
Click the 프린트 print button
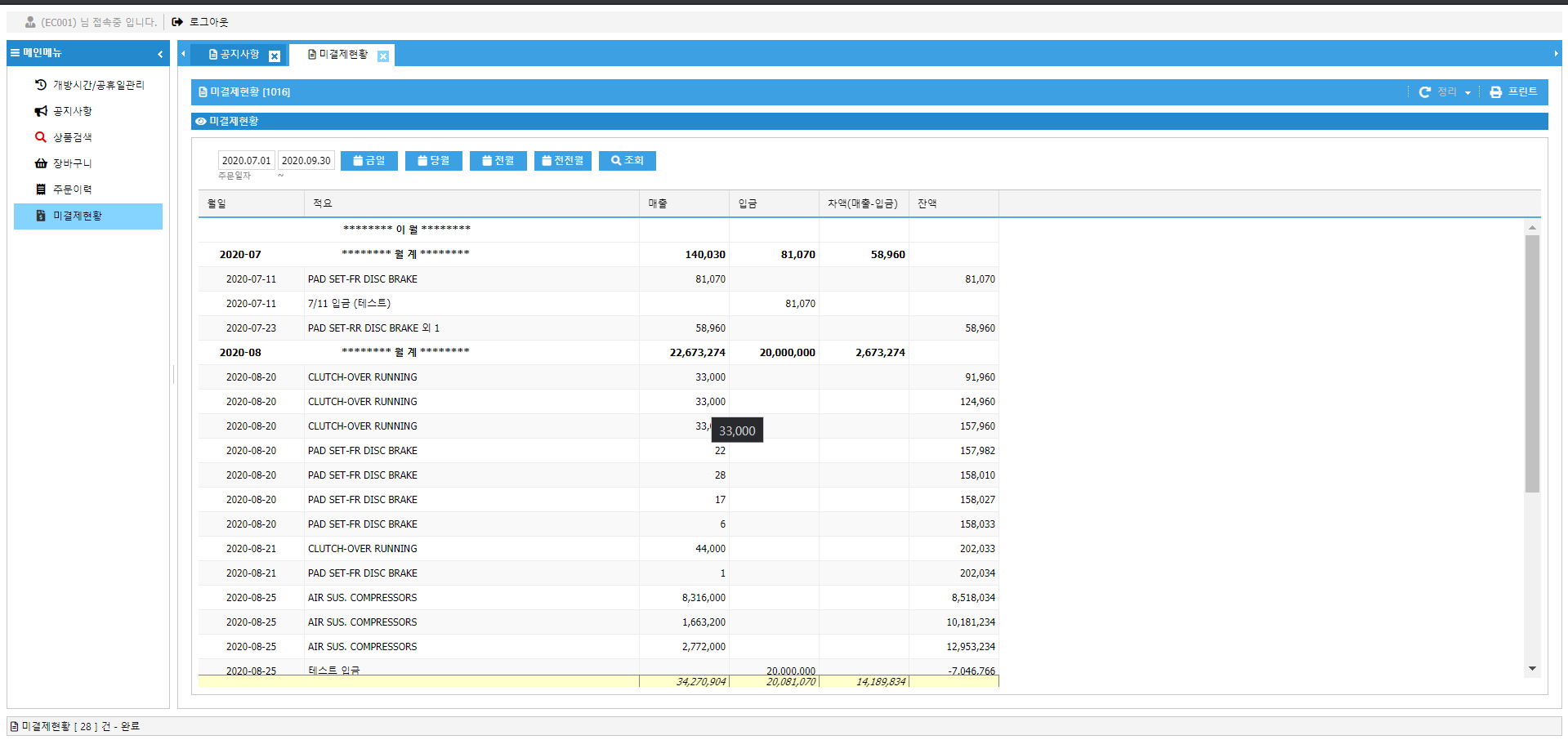click(x=1513, y=92)
